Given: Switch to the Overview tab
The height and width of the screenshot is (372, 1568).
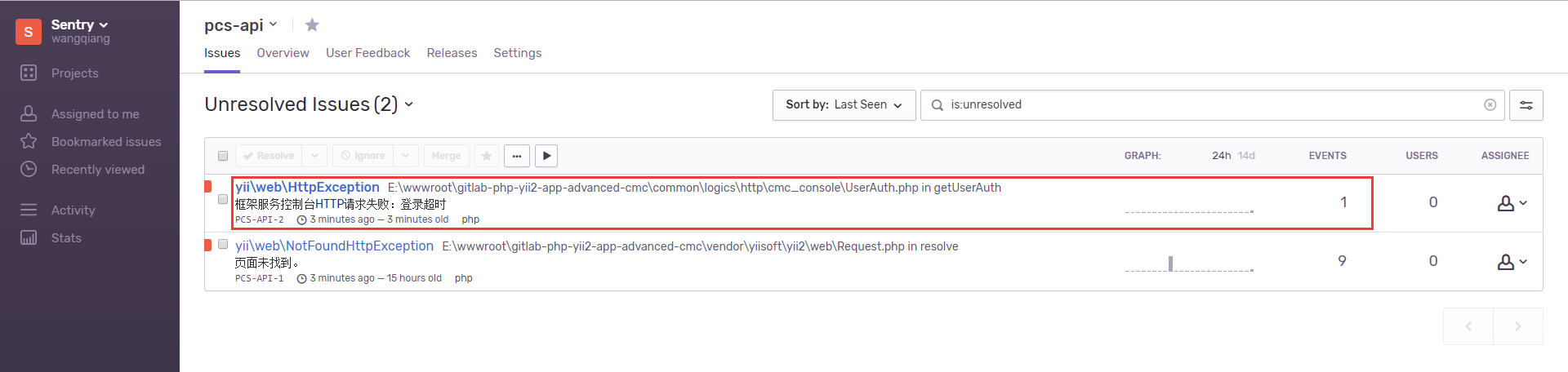Looking at the screenshot, I should click(x=283, y=53).
